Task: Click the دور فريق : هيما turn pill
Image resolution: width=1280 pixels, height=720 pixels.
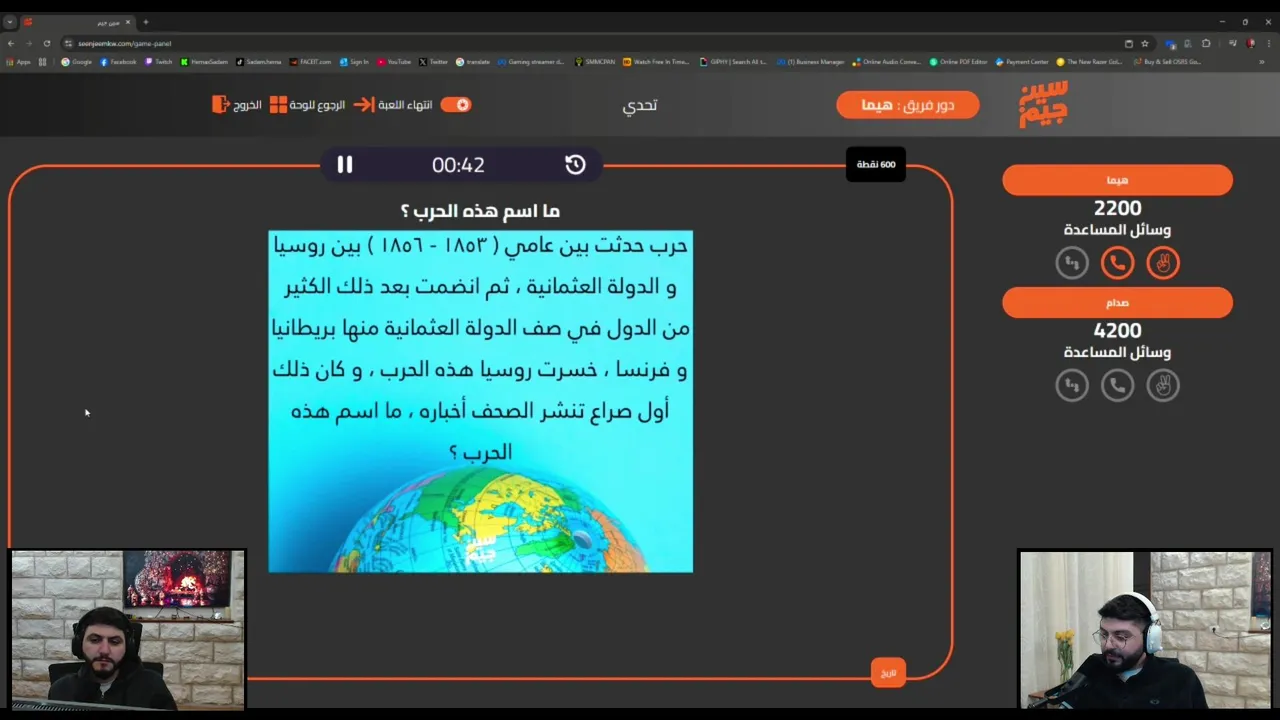Action: (x=908, y=105)
